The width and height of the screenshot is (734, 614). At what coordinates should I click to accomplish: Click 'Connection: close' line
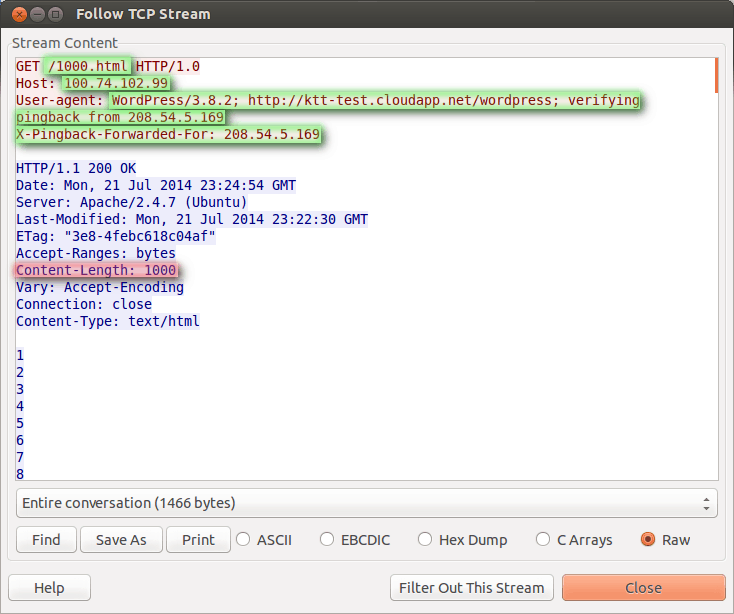point(84,304)
